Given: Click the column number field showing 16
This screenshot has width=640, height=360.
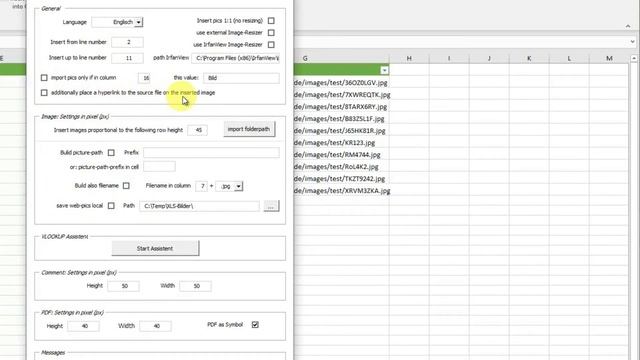Looking at the screenshot, I should click(144, 78).
